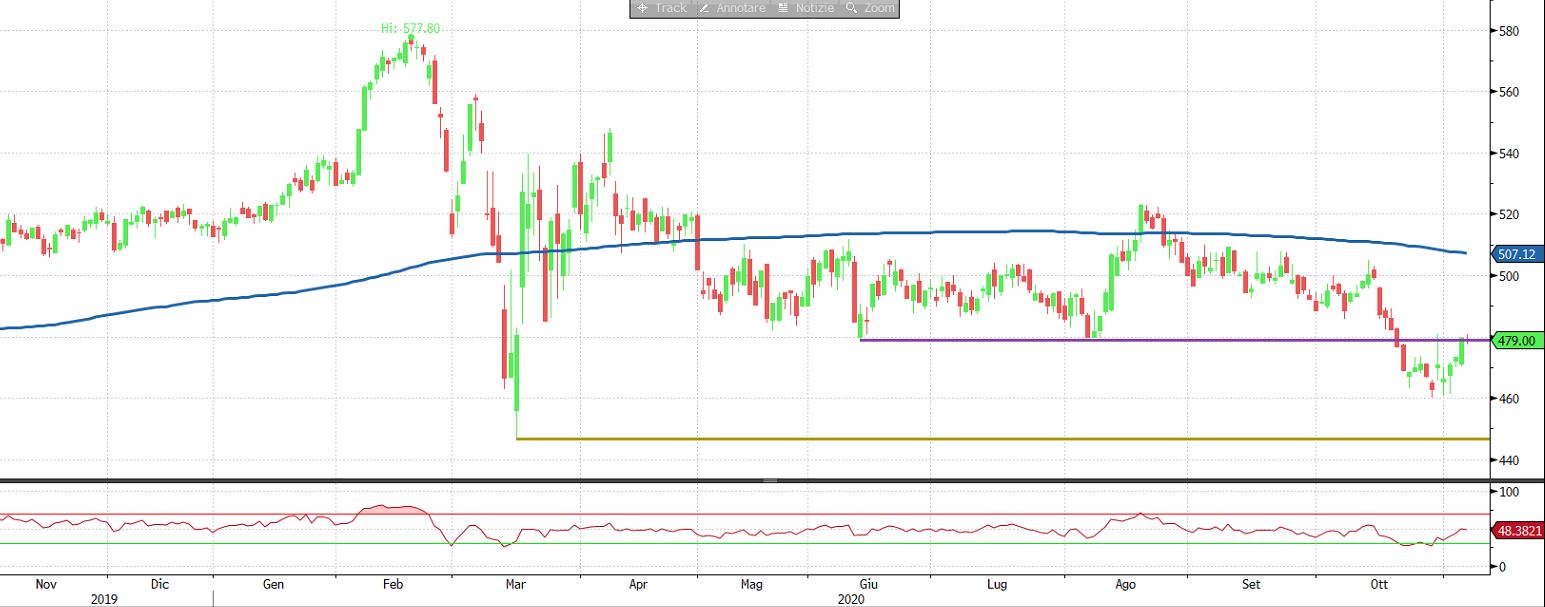Screen dimensions: 1545x607
Task: Select the purple horizontal support line
Action: (1175, 340)
